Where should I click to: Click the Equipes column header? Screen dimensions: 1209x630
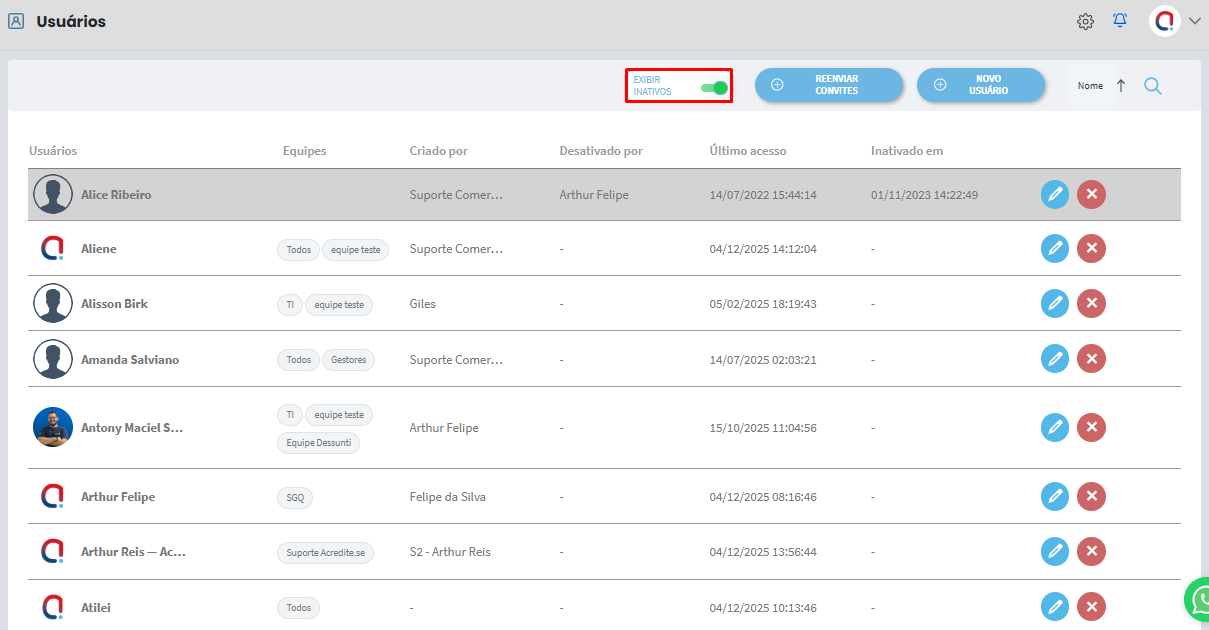(x=304, y=151)
